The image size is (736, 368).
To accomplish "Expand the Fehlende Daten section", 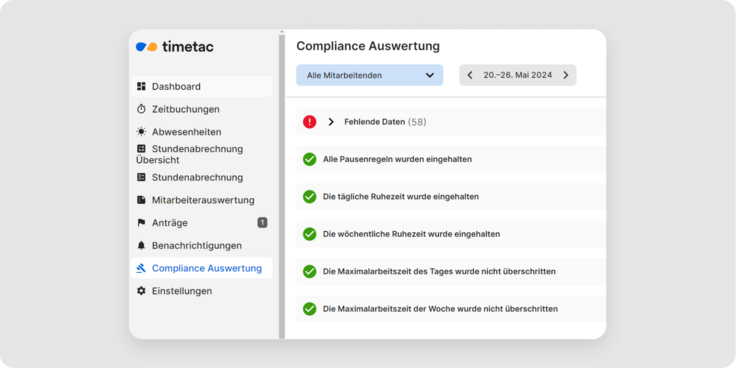I will (x=331, y=122).
